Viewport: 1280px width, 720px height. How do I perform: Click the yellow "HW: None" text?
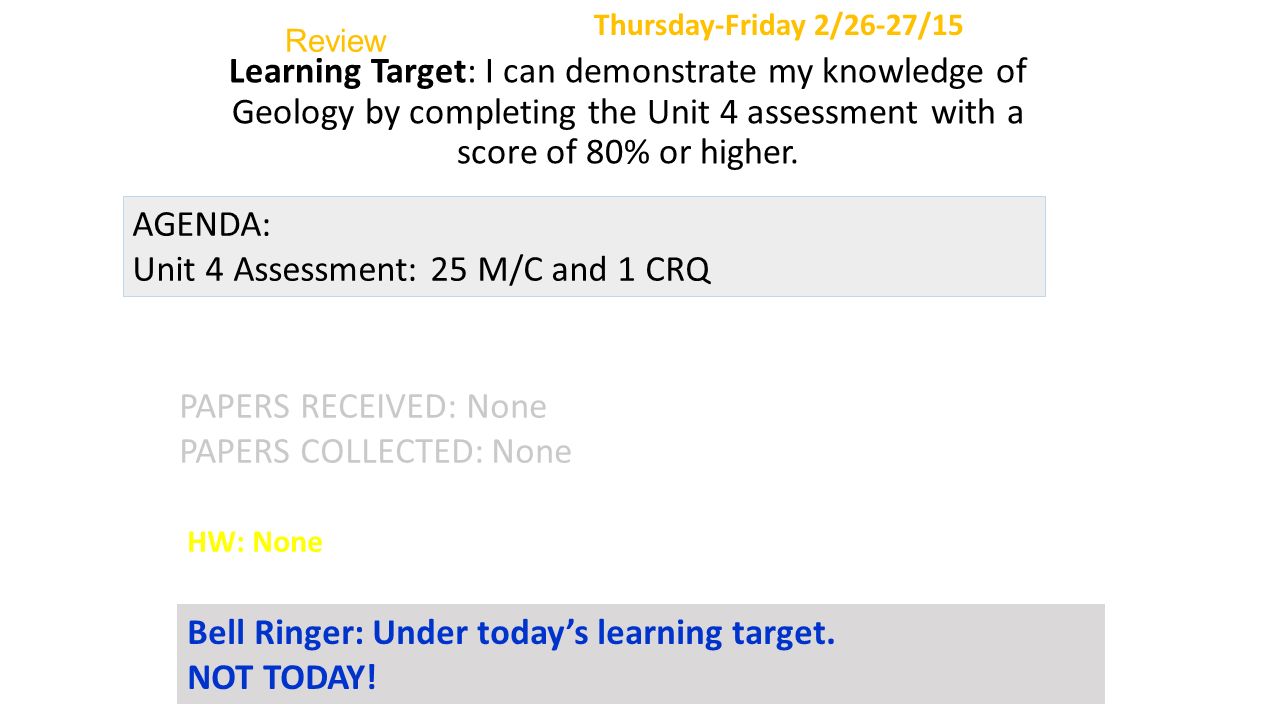[x=255, y=542]
